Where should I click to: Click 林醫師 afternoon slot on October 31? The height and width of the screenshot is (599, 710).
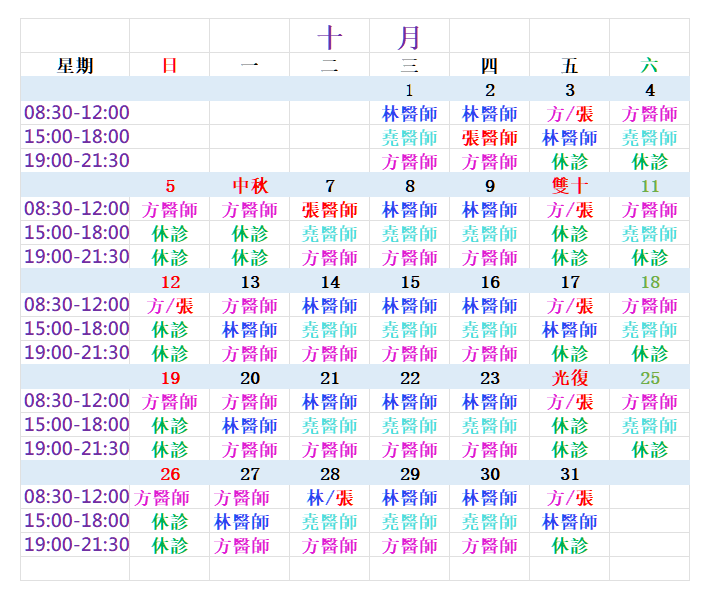click(570, 522)
